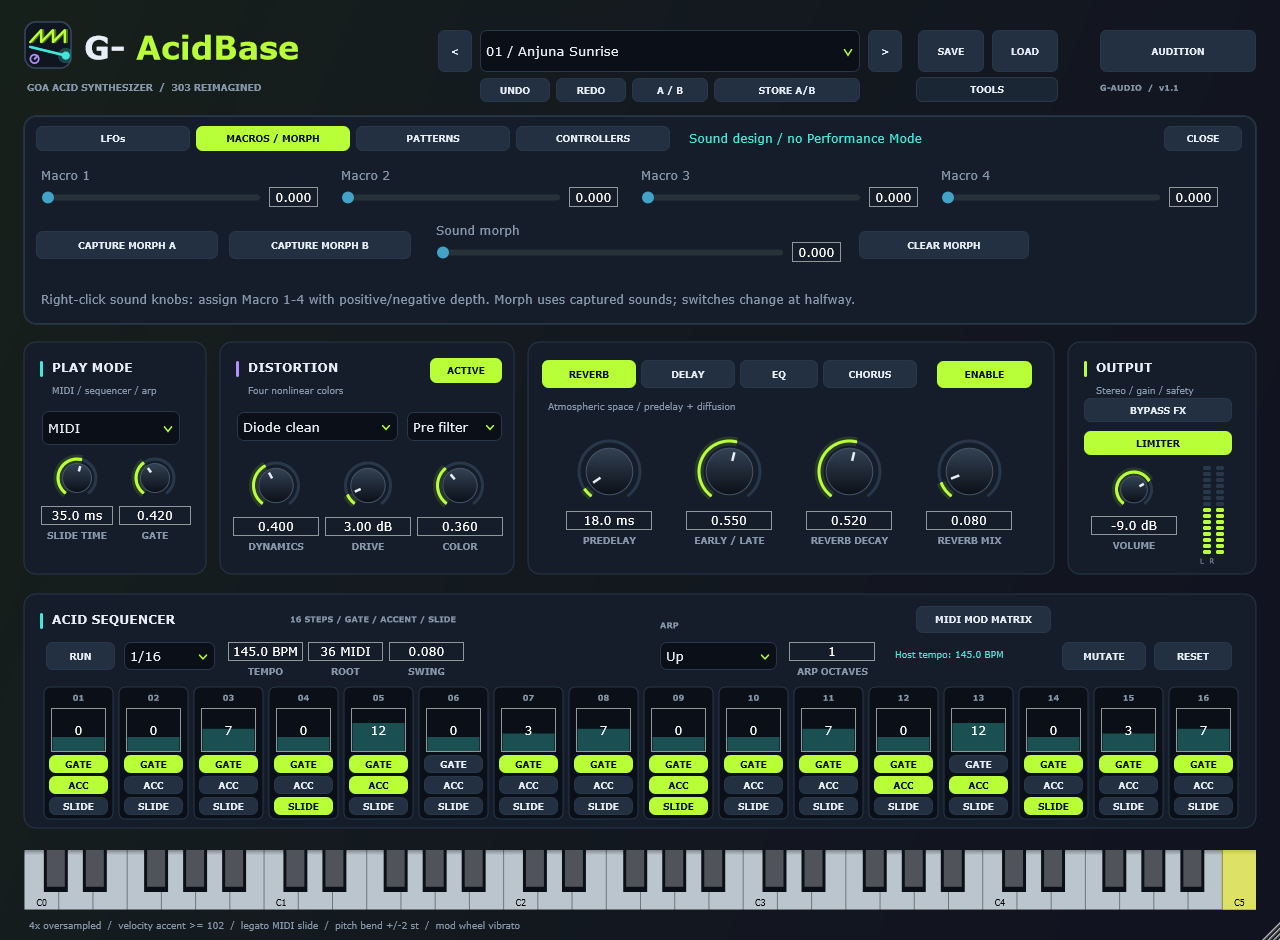Viewport: 1280px width, 940px height.
Task: Click the UNDO button
Action: click(515, 90)
